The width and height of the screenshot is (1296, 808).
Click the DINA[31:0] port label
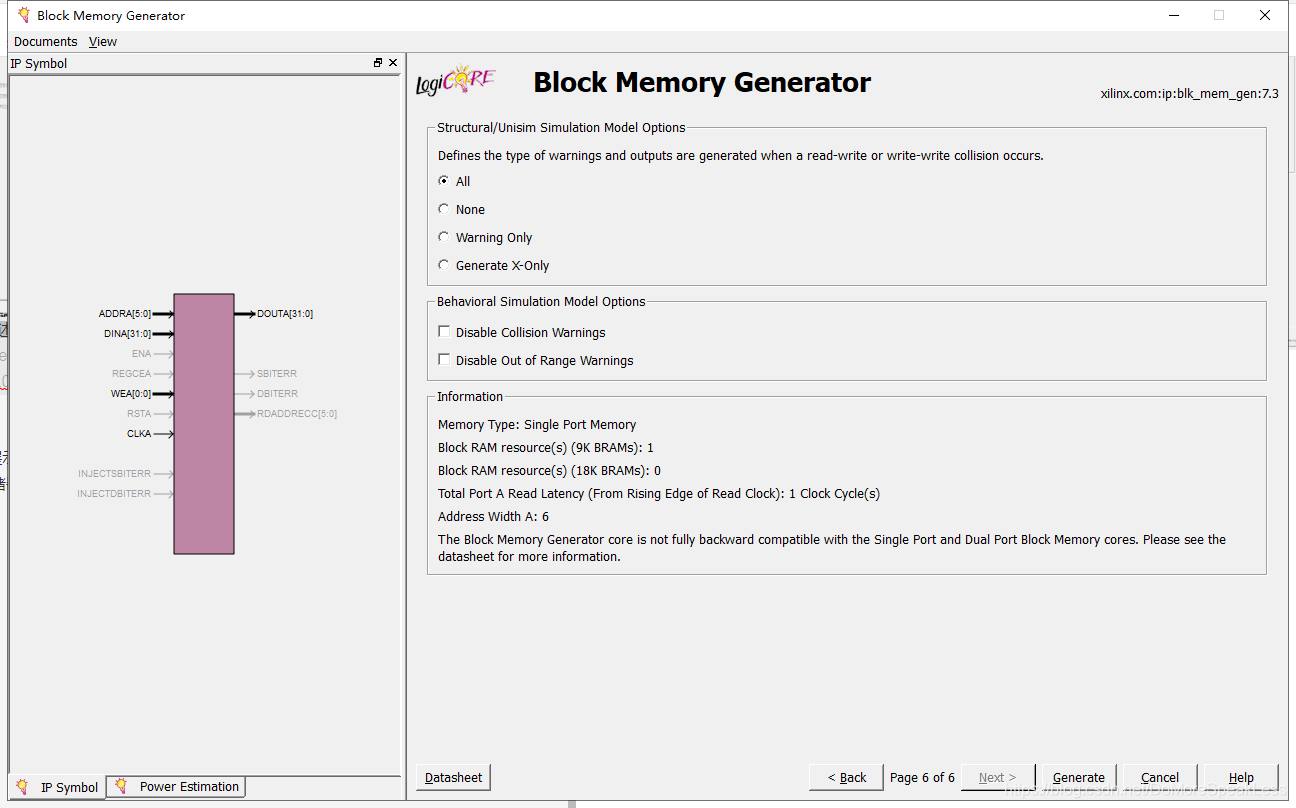(x=127, y=334)
